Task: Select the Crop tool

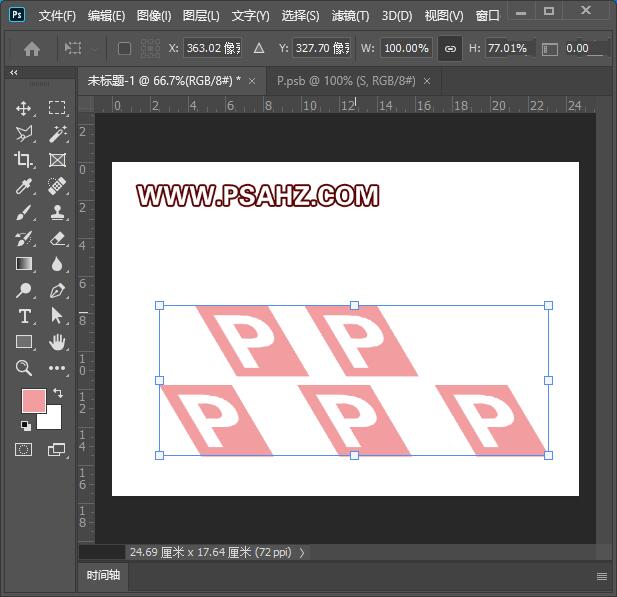Action: [x=23, y=160]
